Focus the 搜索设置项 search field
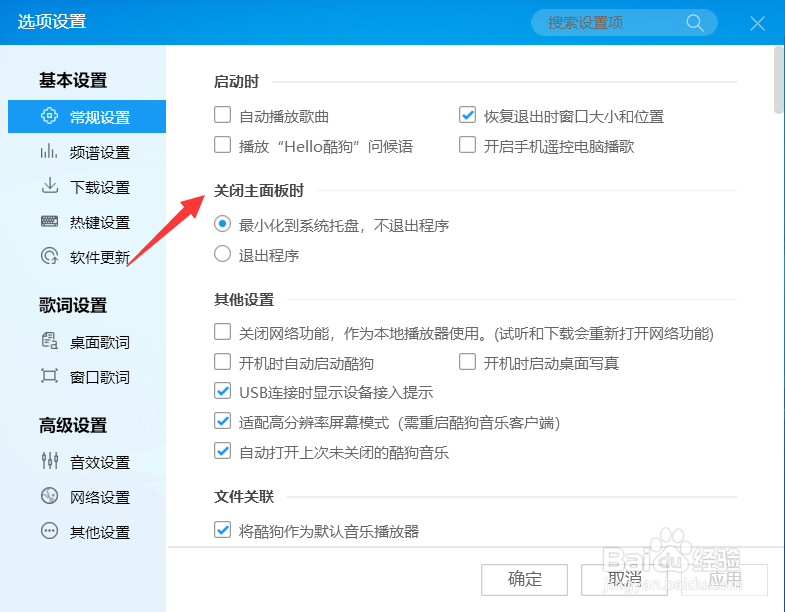Screen dimensions: 785x612 click(624, 23)
